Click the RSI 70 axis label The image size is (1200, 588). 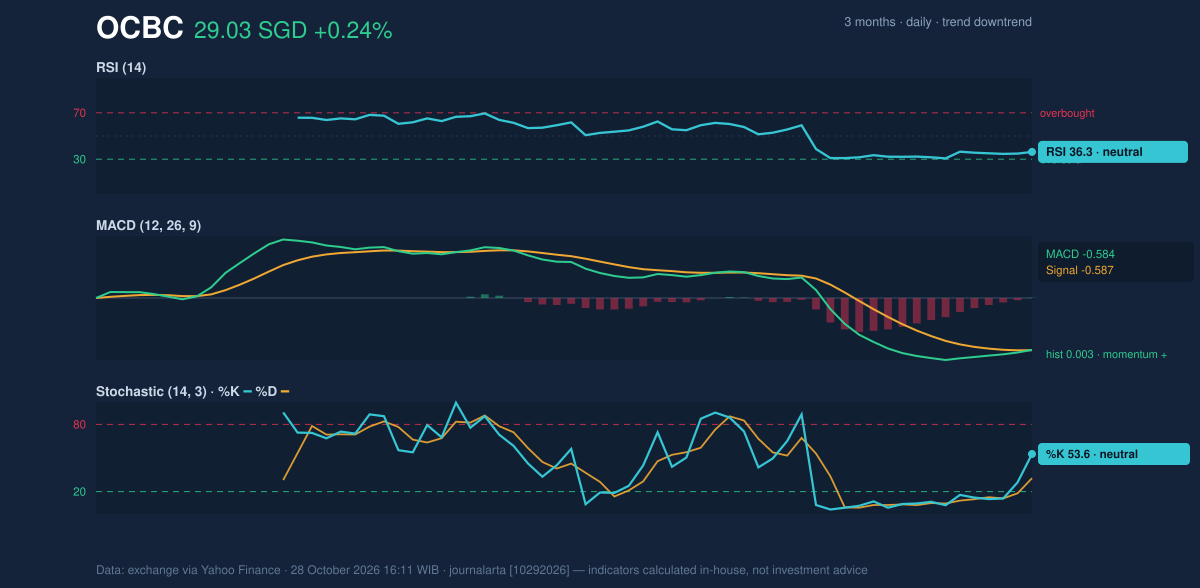[79, 113]
